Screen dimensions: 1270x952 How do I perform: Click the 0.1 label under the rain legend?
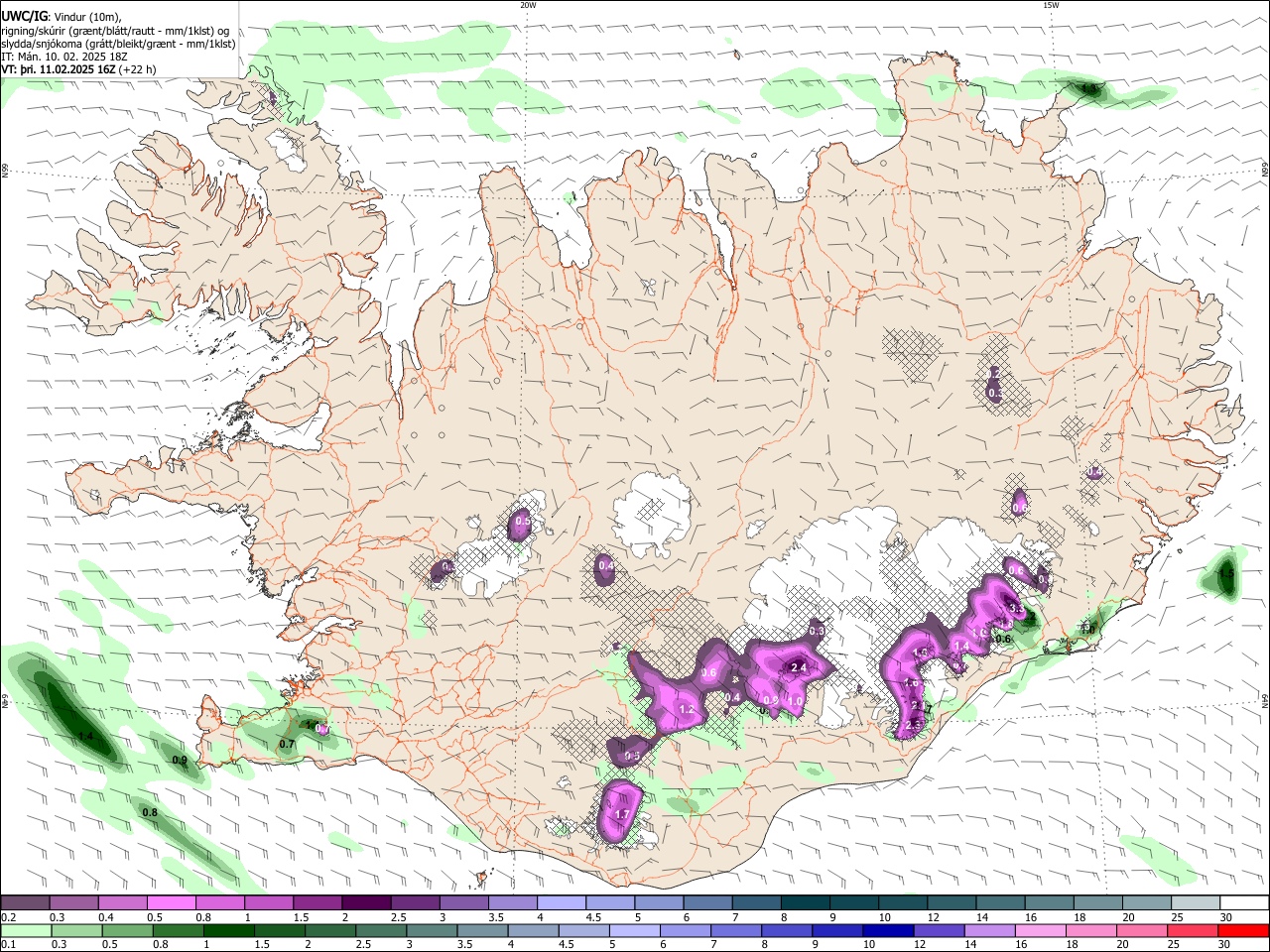point(8,945)
